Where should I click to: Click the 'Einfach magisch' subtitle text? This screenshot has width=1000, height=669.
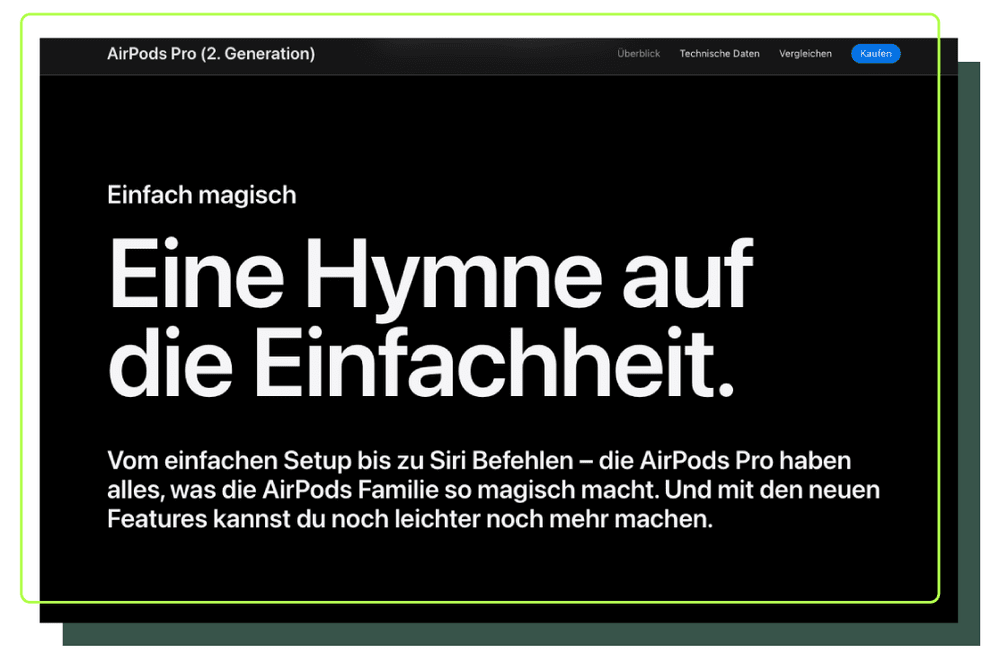coord(202,195)
